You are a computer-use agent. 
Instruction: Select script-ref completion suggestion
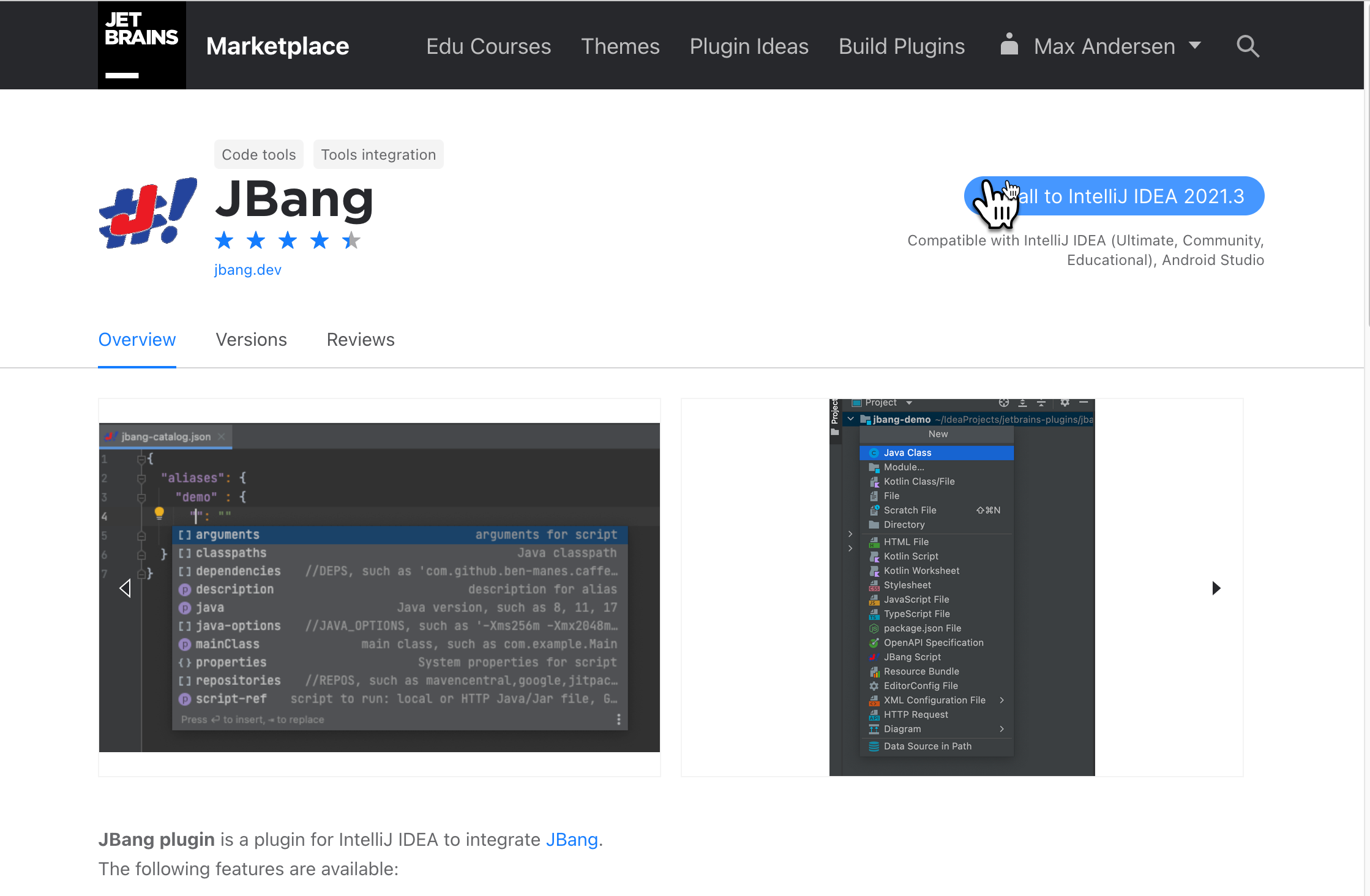click(x=400, y=699)
